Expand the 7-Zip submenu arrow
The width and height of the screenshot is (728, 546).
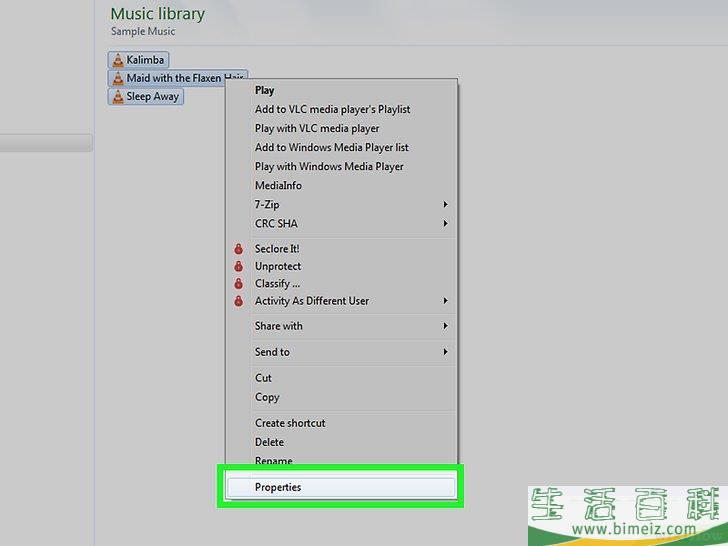pyautogui.click(x=445, y=205)
